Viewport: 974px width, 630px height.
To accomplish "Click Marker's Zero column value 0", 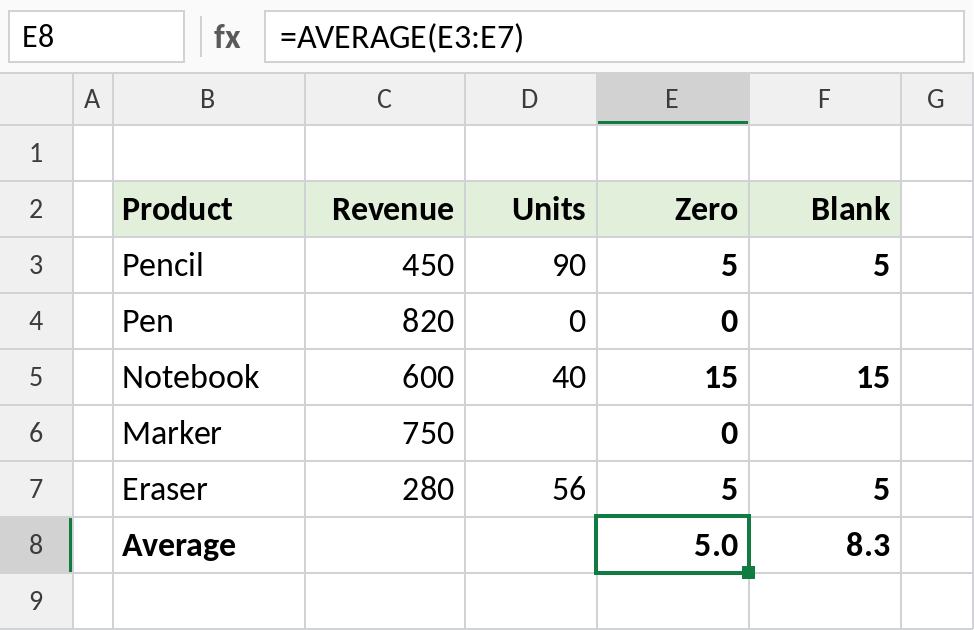I will (x=673, y=432).
